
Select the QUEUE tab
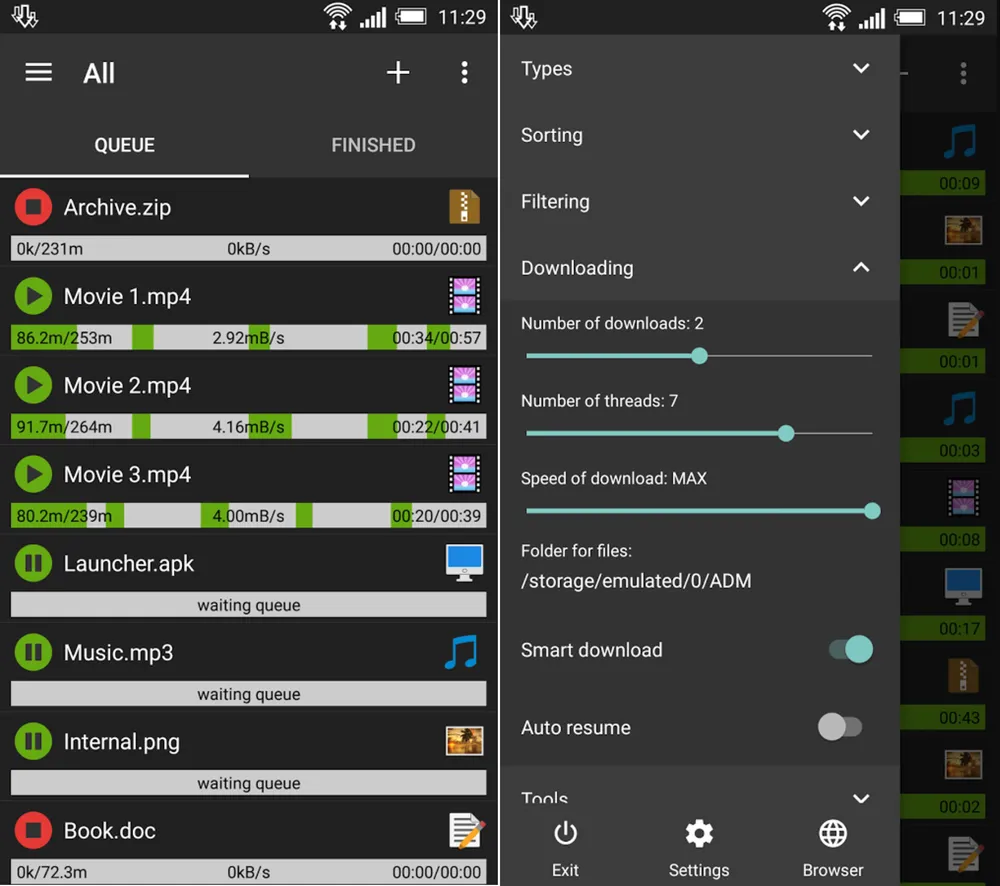click(x=124, y=145)
